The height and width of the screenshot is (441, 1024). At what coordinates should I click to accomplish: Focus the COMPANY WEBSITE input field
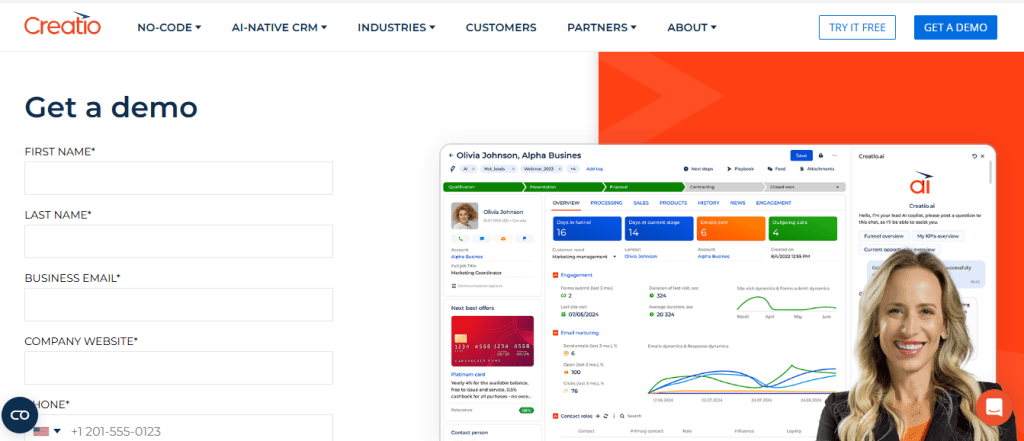(x=178, y=368)
